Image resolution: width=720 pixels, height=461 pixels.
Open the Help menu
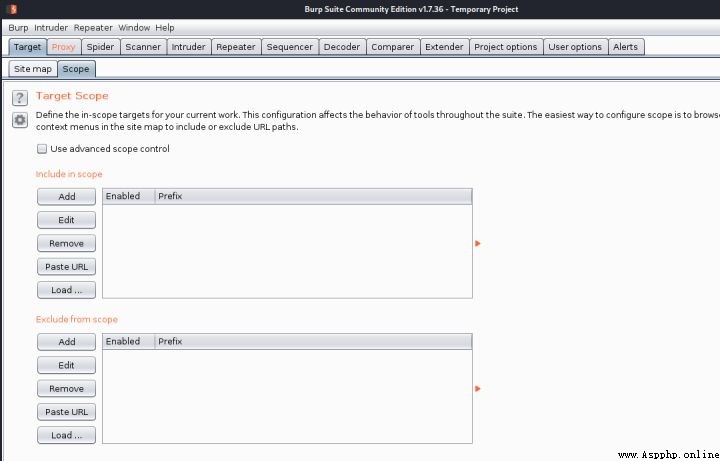pos(165,28)
